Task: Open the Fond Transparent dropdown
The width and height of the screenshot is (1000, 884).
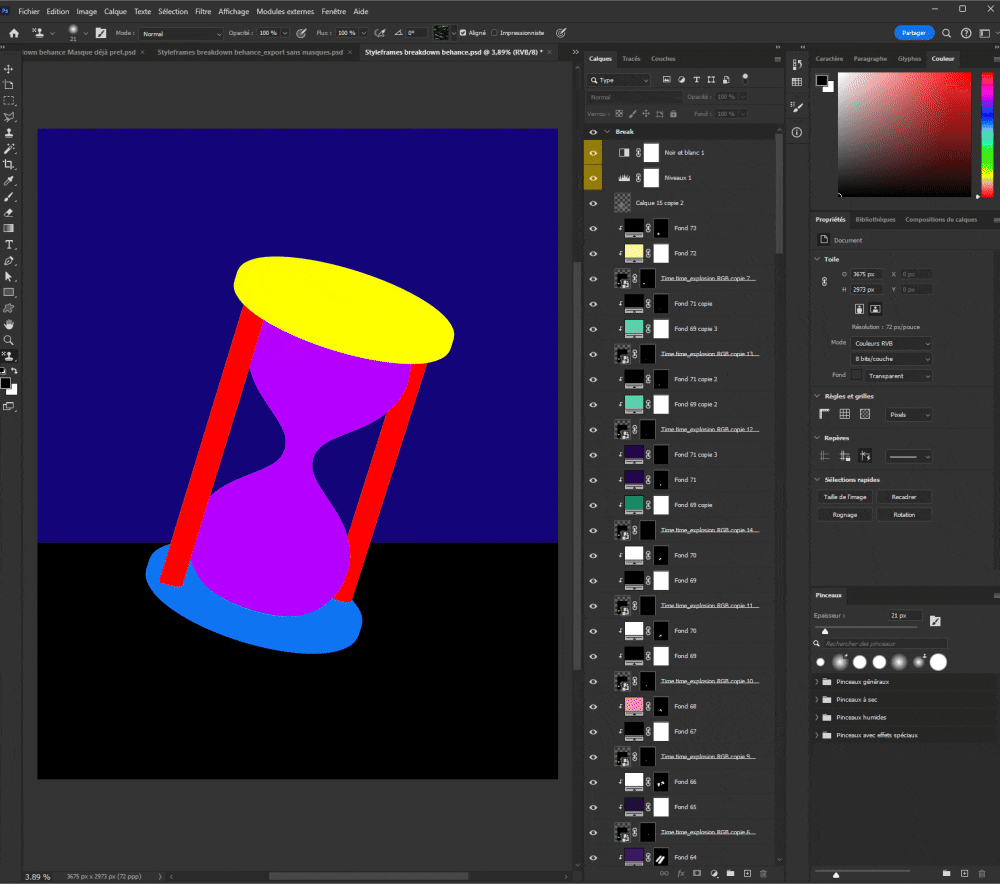Action: 898,376
